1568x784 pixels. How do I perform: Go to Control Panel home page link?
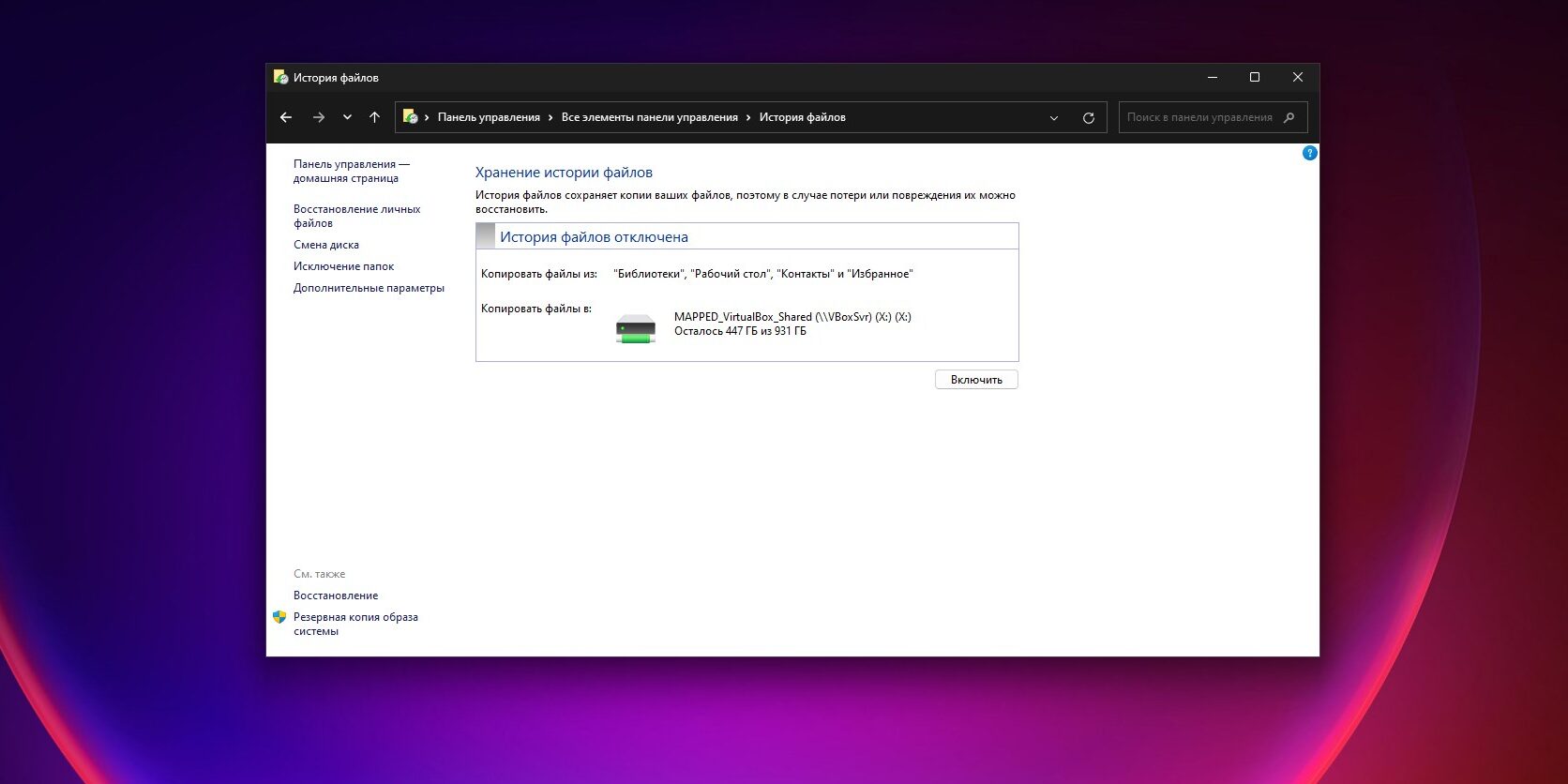351,171
